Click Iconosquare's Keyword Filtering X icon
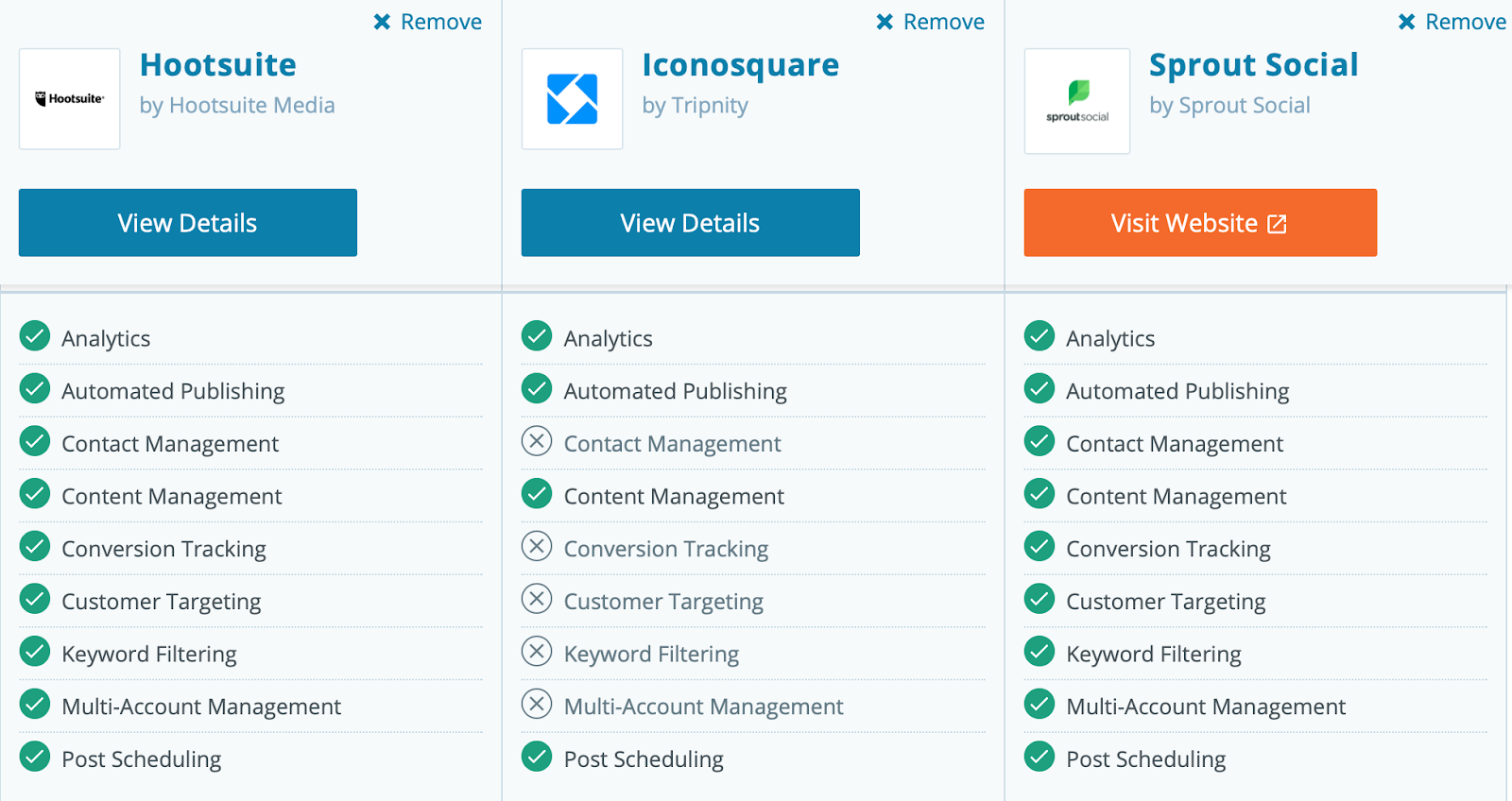1512x801 pixels. tap(537, 652)
